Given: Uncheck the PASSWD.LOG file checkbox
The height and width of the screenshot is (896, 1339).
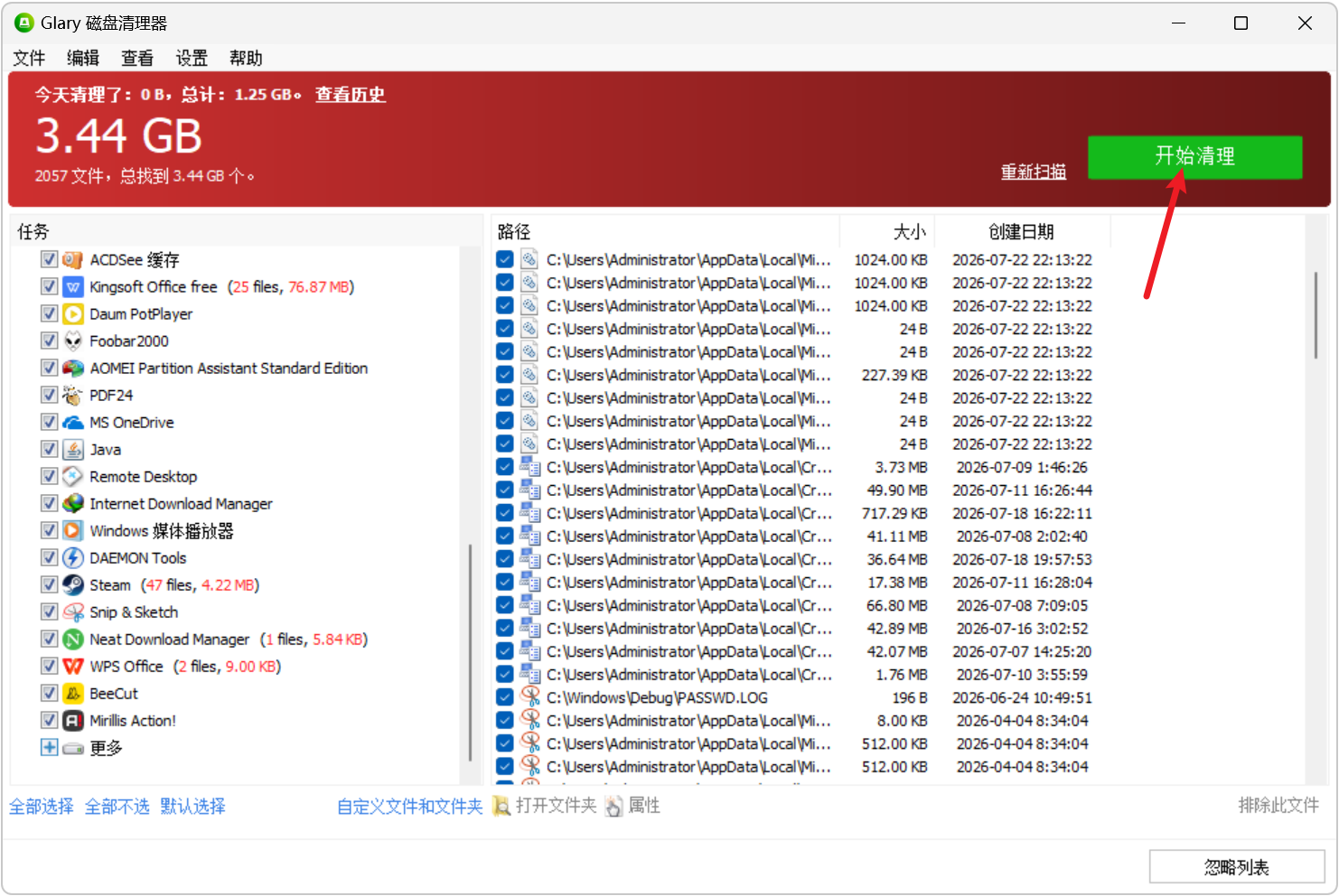Looking at the screenshot, I should (505, 697).
